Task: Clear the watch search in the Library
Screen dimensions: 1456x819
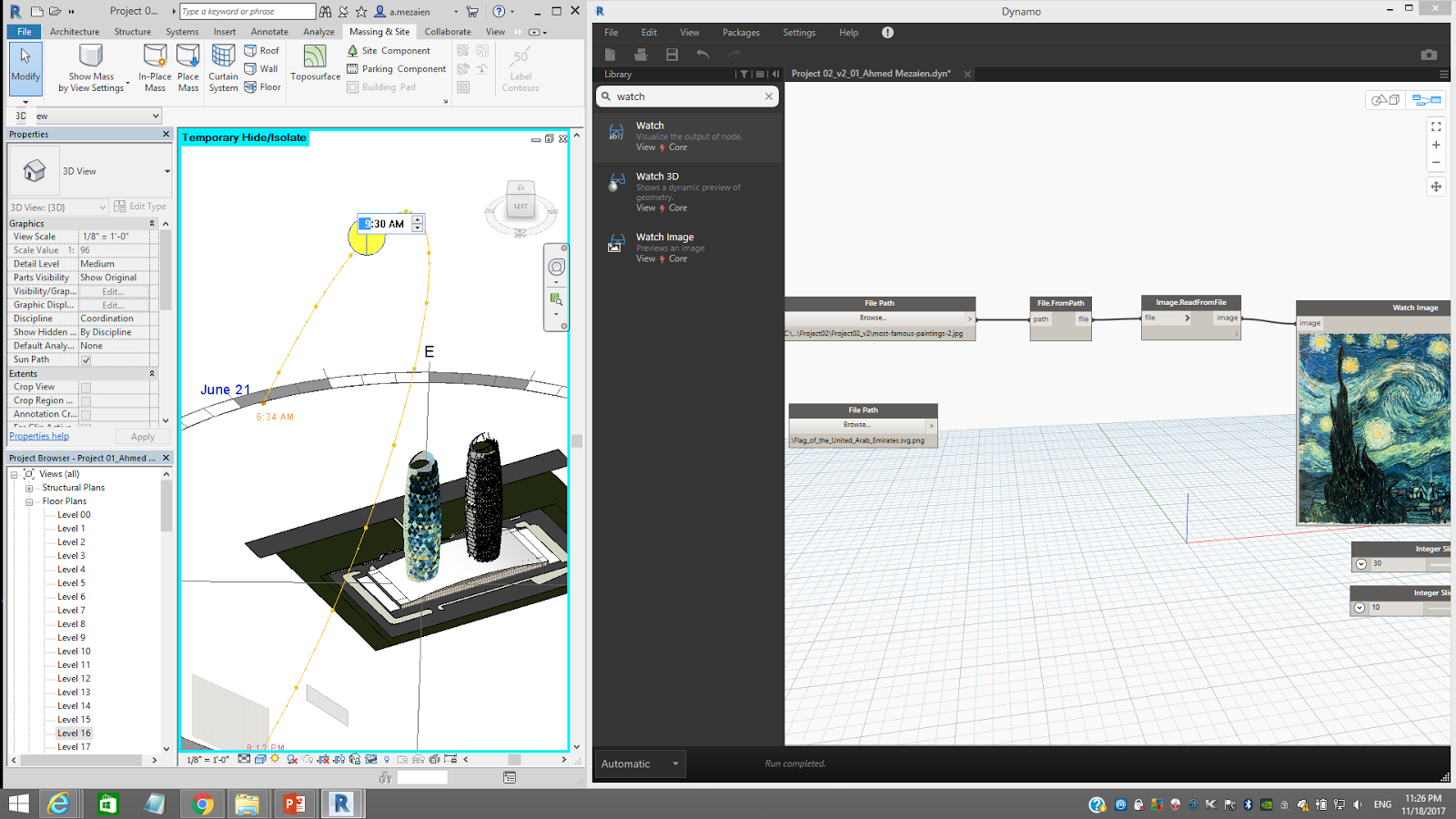Action: point(769,96)
